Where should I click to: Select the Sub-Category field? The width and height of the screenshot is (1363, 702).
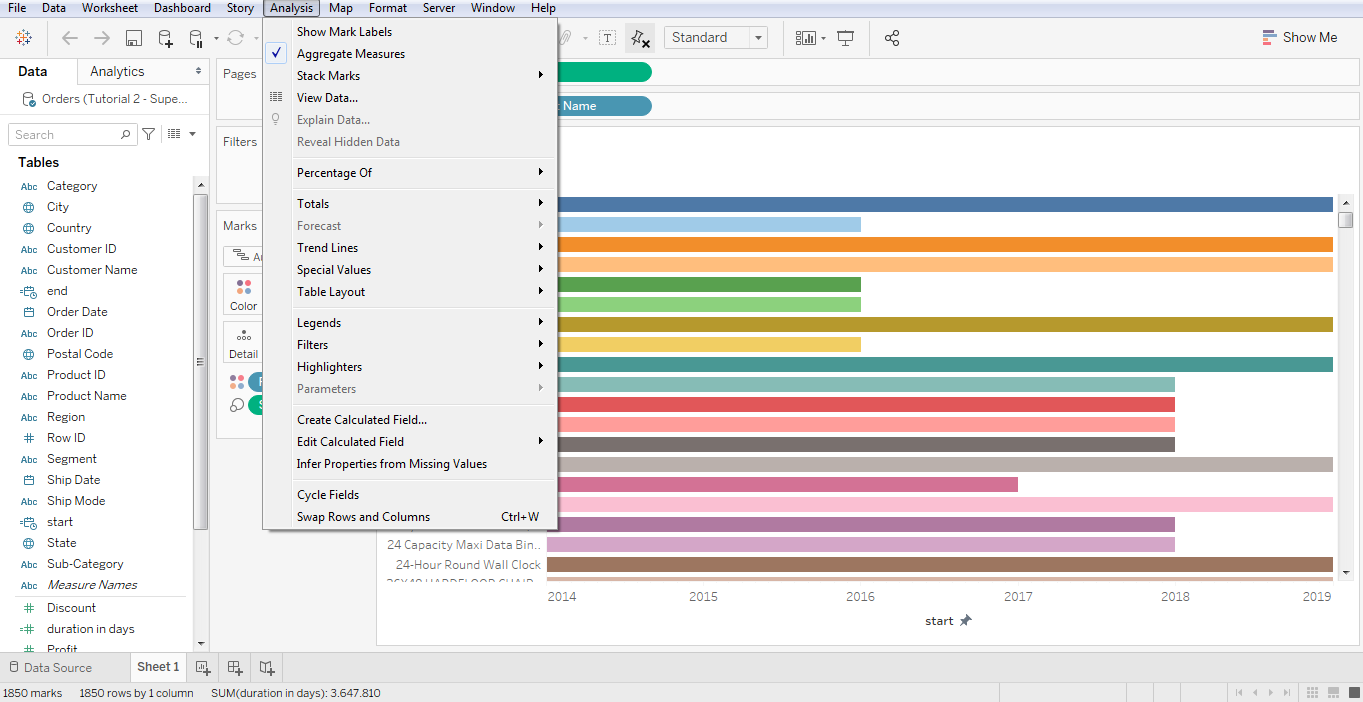[85, 564]
